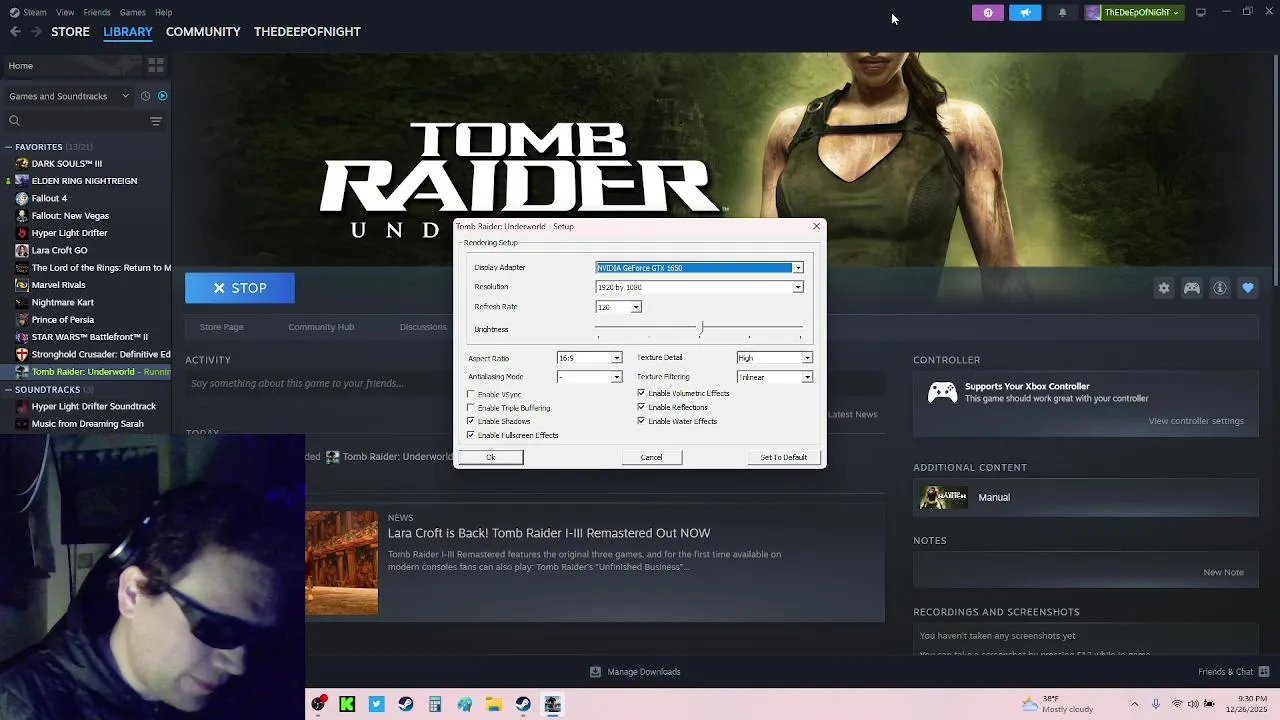
Task: Open Steam announcements megaphone icon
Action: pos(1025,12)
